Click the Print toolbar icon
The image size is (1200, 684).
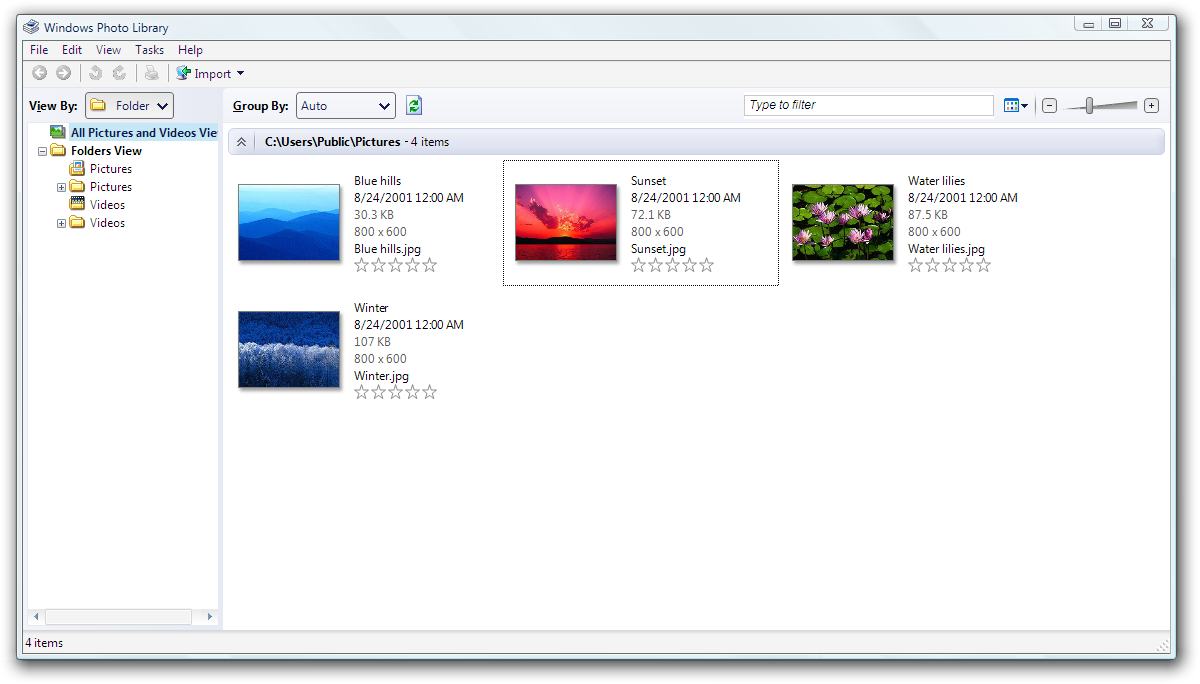coord(151,73)
